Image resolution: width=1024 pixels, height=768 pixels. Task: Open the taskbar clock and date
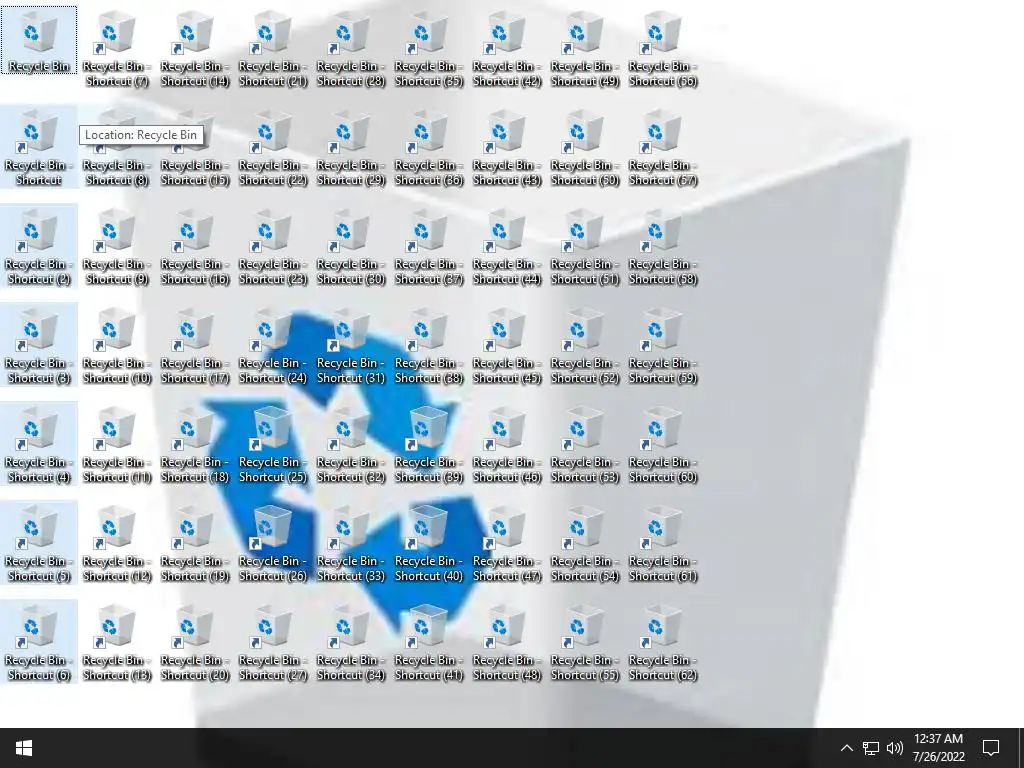938,748
